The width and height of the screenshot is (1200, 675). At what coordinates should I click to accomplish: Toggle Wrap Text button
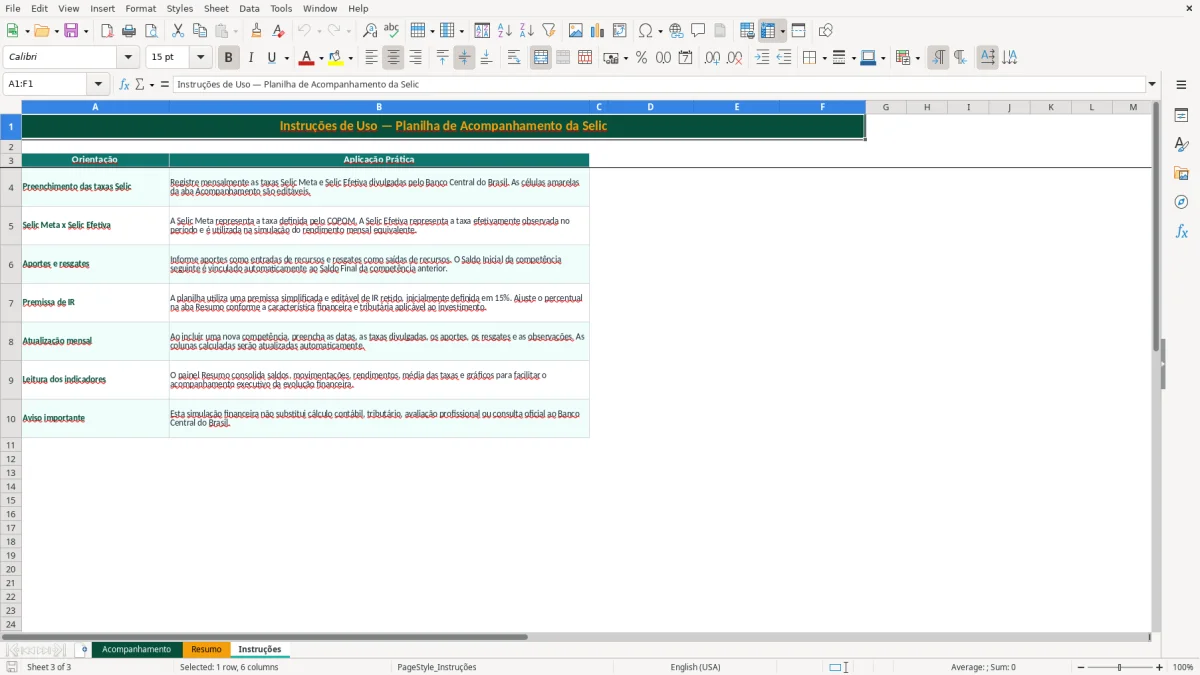coord(514,58)
